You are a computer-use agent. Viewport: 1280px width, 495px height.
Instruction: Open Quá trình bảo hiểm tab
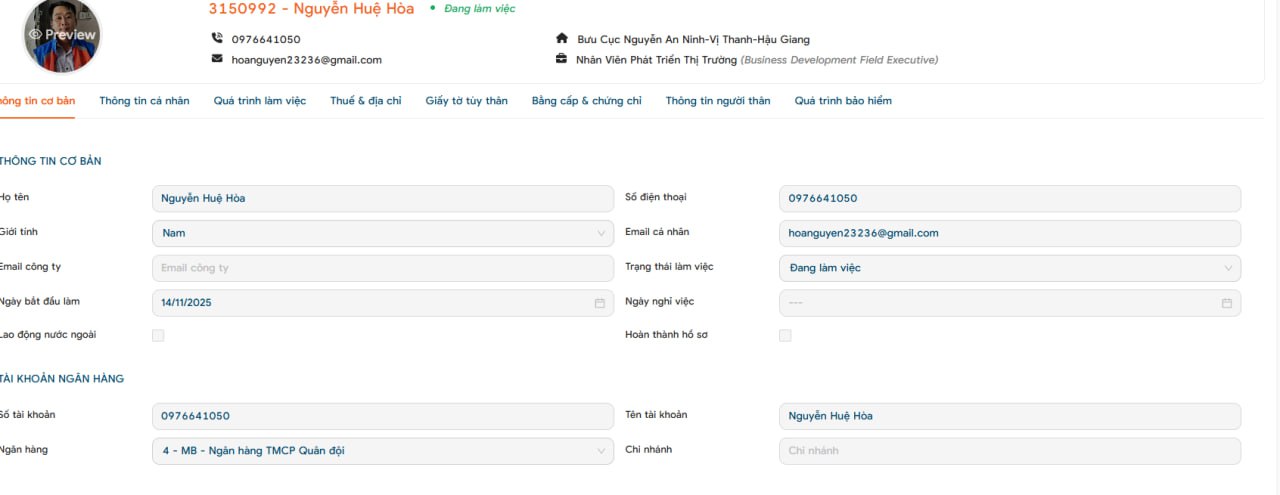(843, 101)
